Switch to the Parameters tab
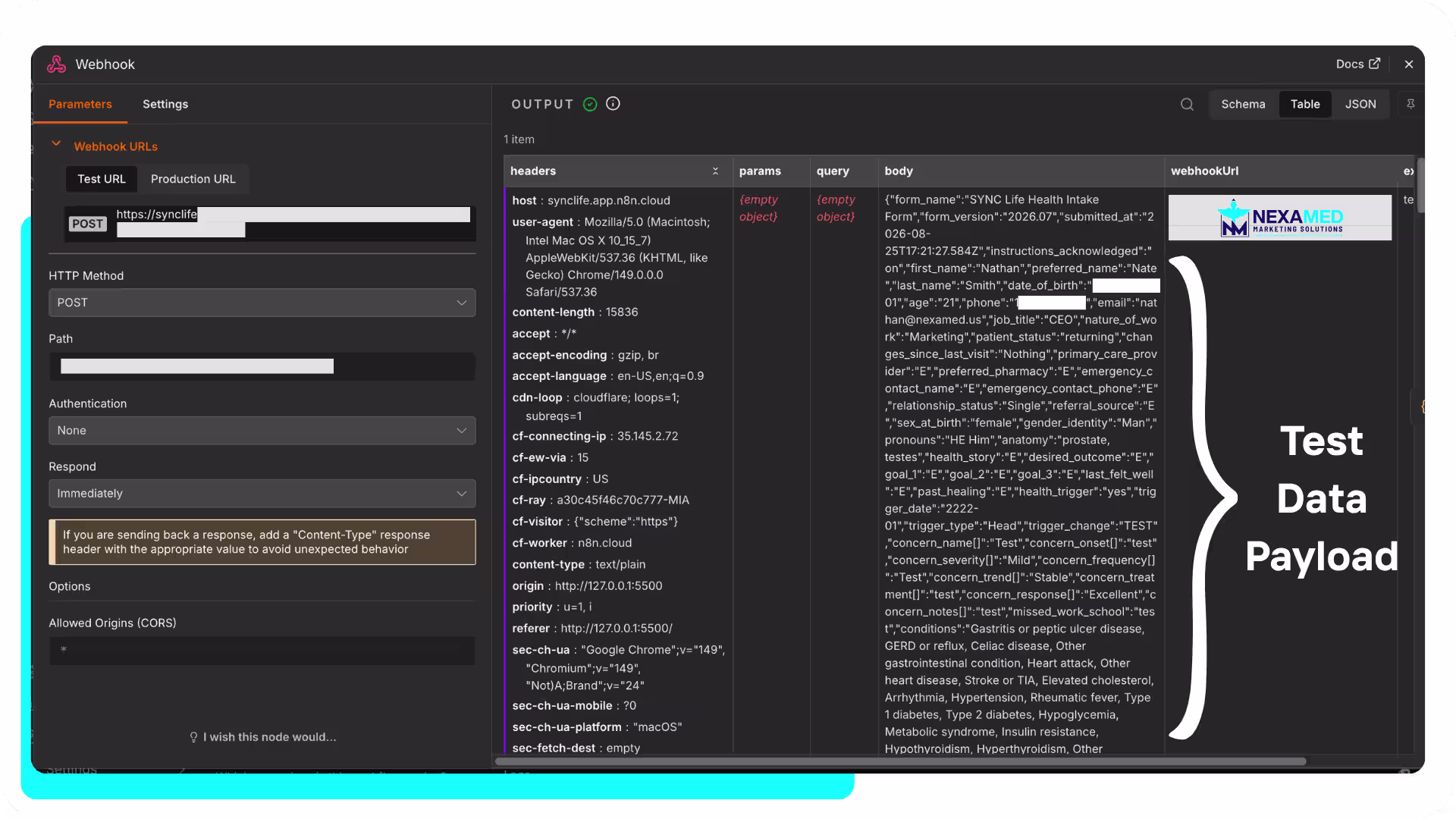 [80, 104]
